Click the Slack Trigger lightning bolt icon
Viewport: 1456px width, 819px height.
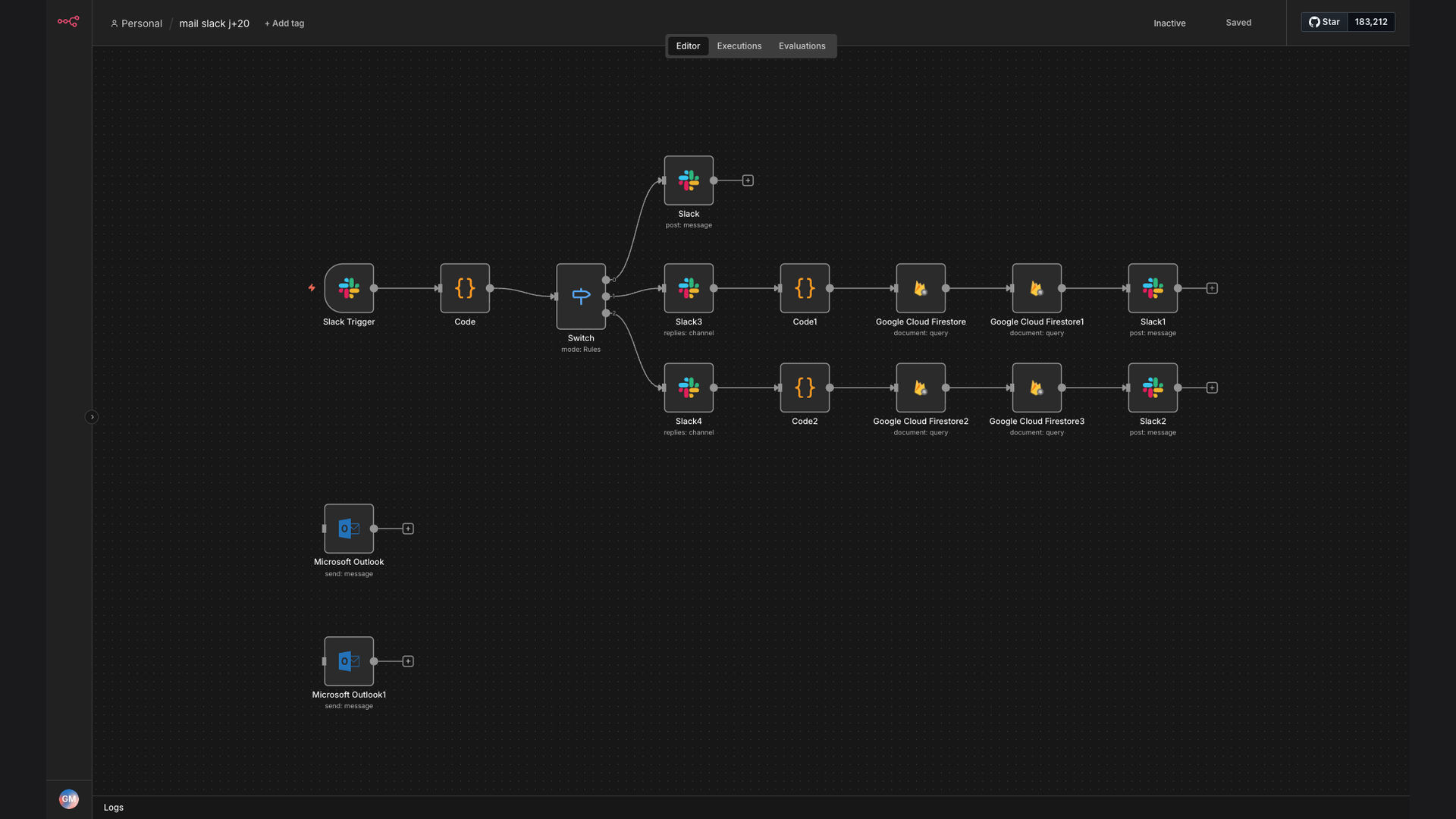click(x=312, y=288)
